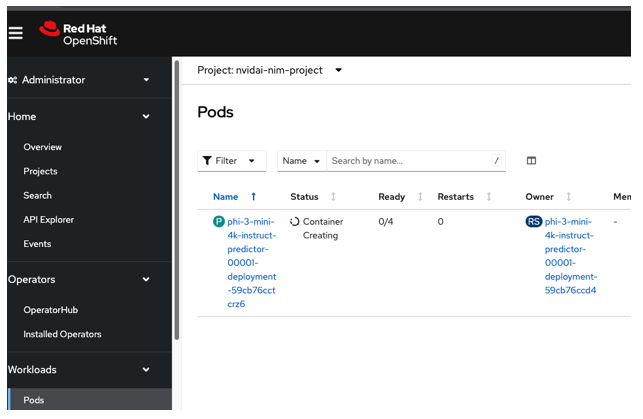The width and height of the screenshot is (643, 419).
Task: Click the Restarts column sort icon
Action: pos(488,197)
